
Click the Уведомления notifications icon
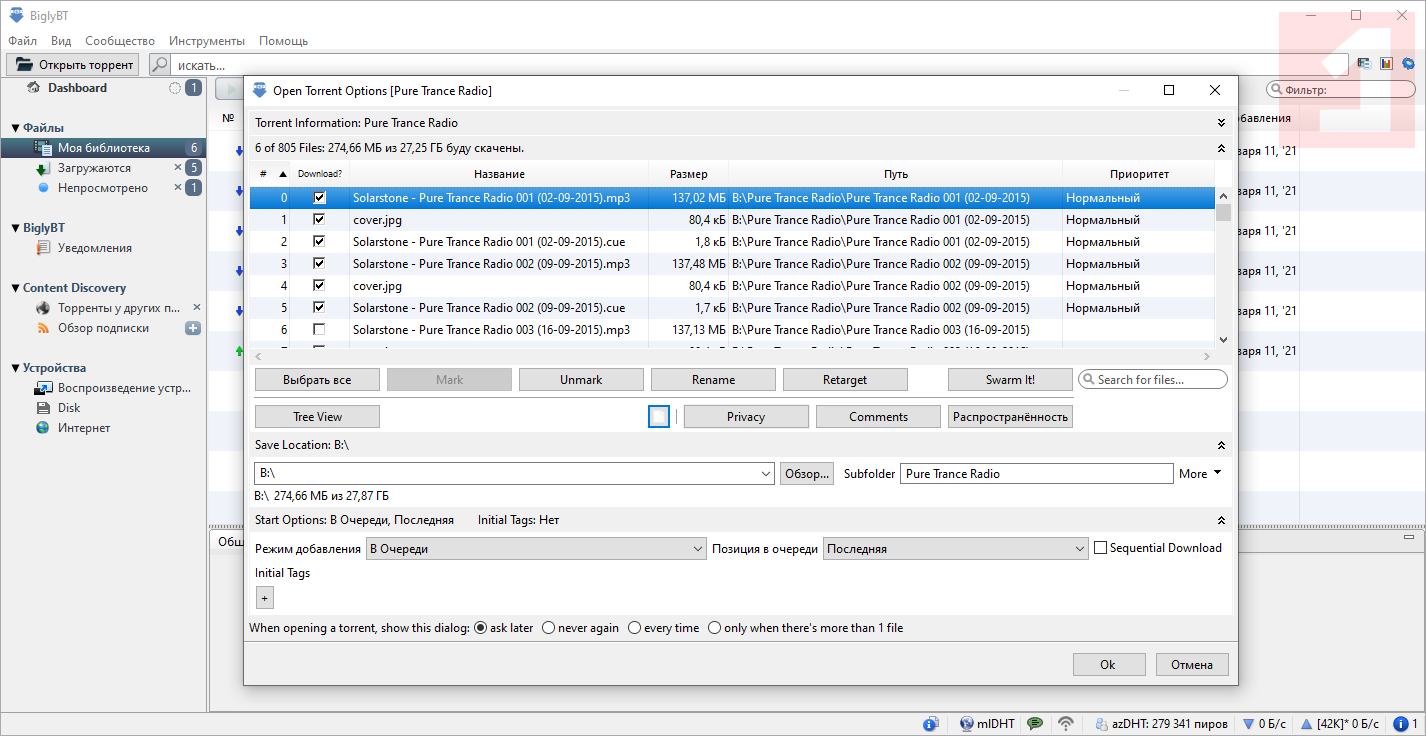pyautogui.click(x=44, y=248)
